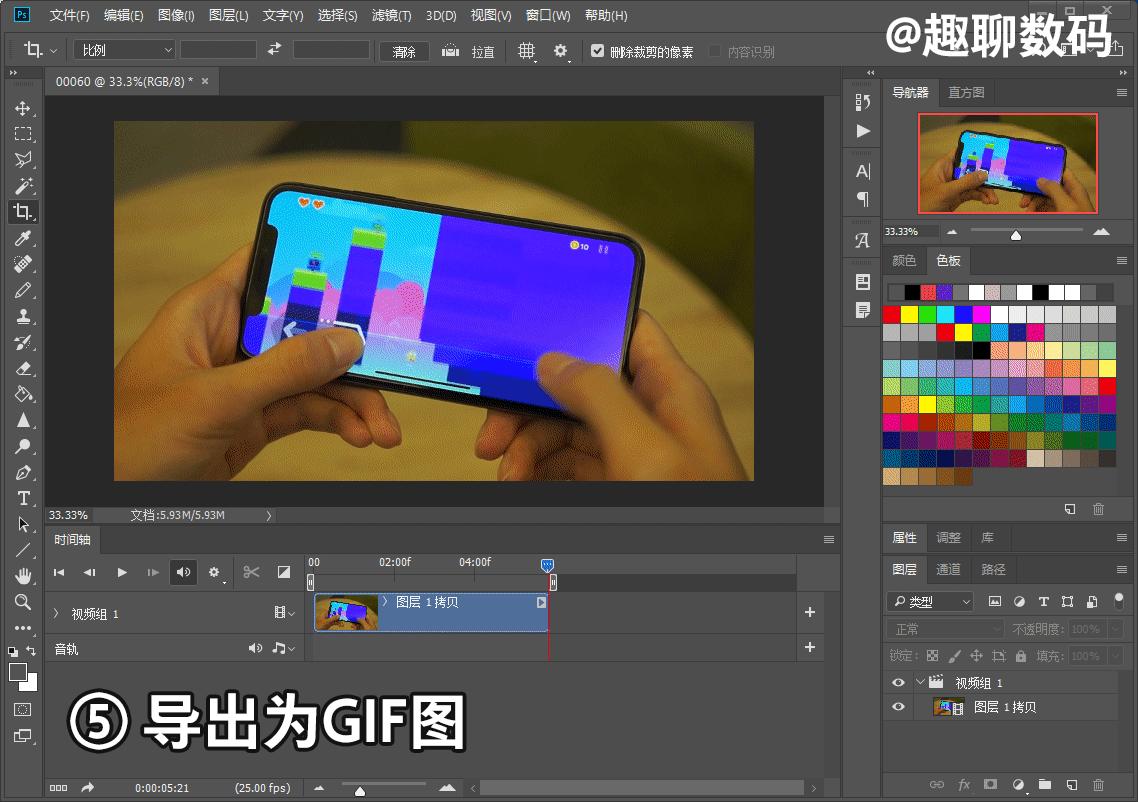Image resolution: width=1138 pixels, height=802 pixels.
Task: Uncheck 删除裁剪的像素 in the options bar
Action: click(597, 50)
